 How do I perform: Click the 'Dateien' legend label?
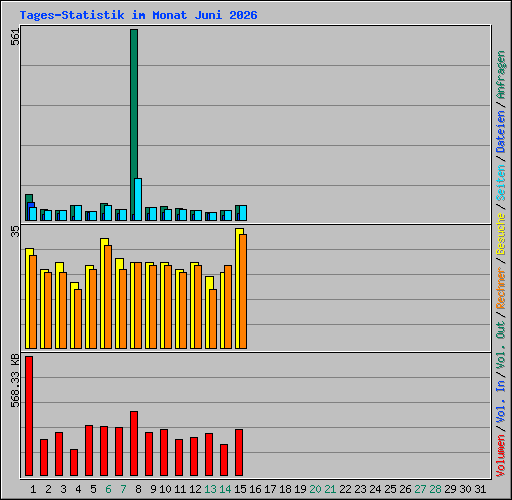[x=501, y=132]
